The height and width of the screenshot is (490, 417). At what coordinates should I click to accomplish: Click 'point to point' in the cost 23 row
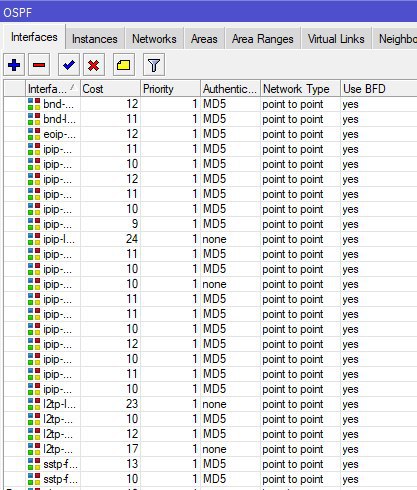[293, 404]
